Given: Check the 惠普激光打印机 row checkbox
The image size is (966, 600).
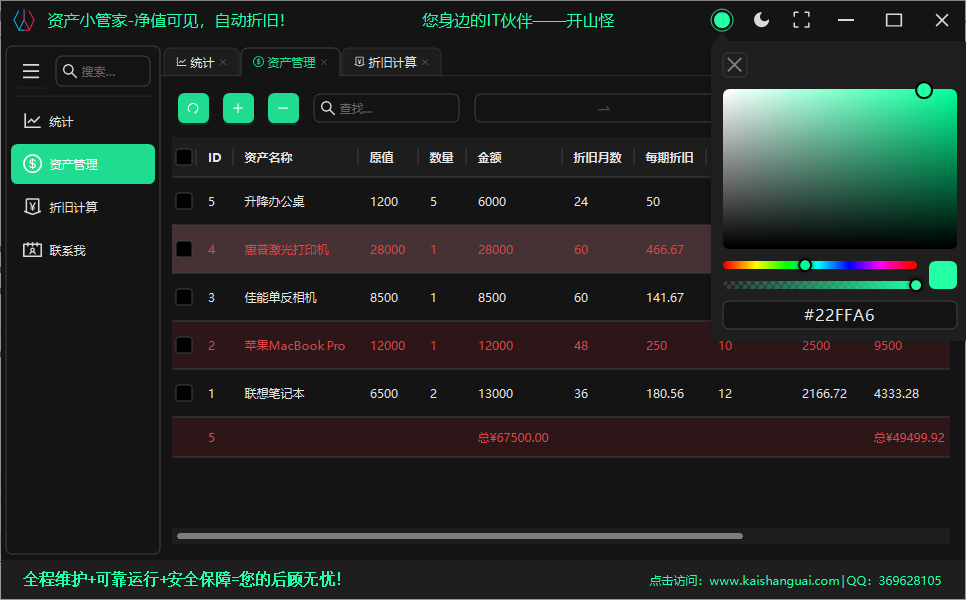Looking at the screenshot, I should (184, 249).
